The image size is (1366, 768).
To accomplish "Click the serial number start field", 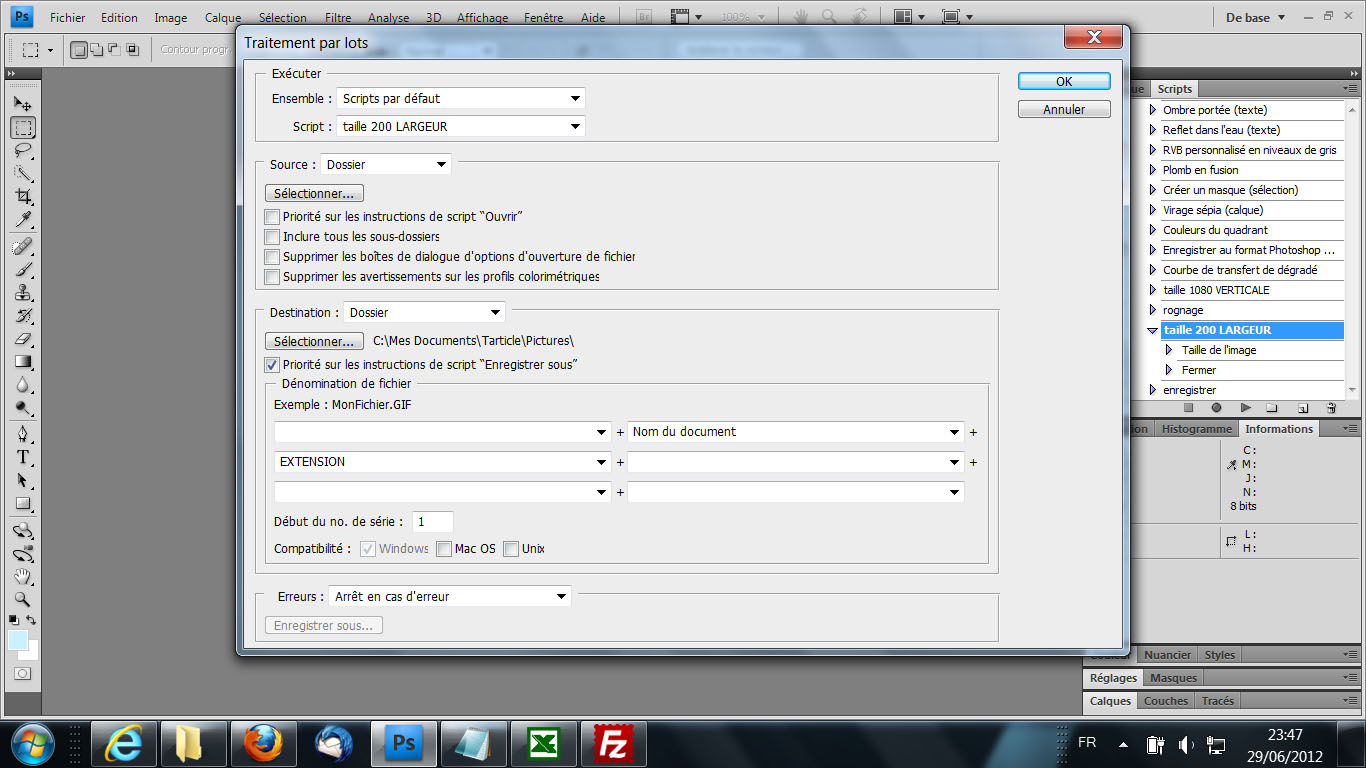I will 432,522.
